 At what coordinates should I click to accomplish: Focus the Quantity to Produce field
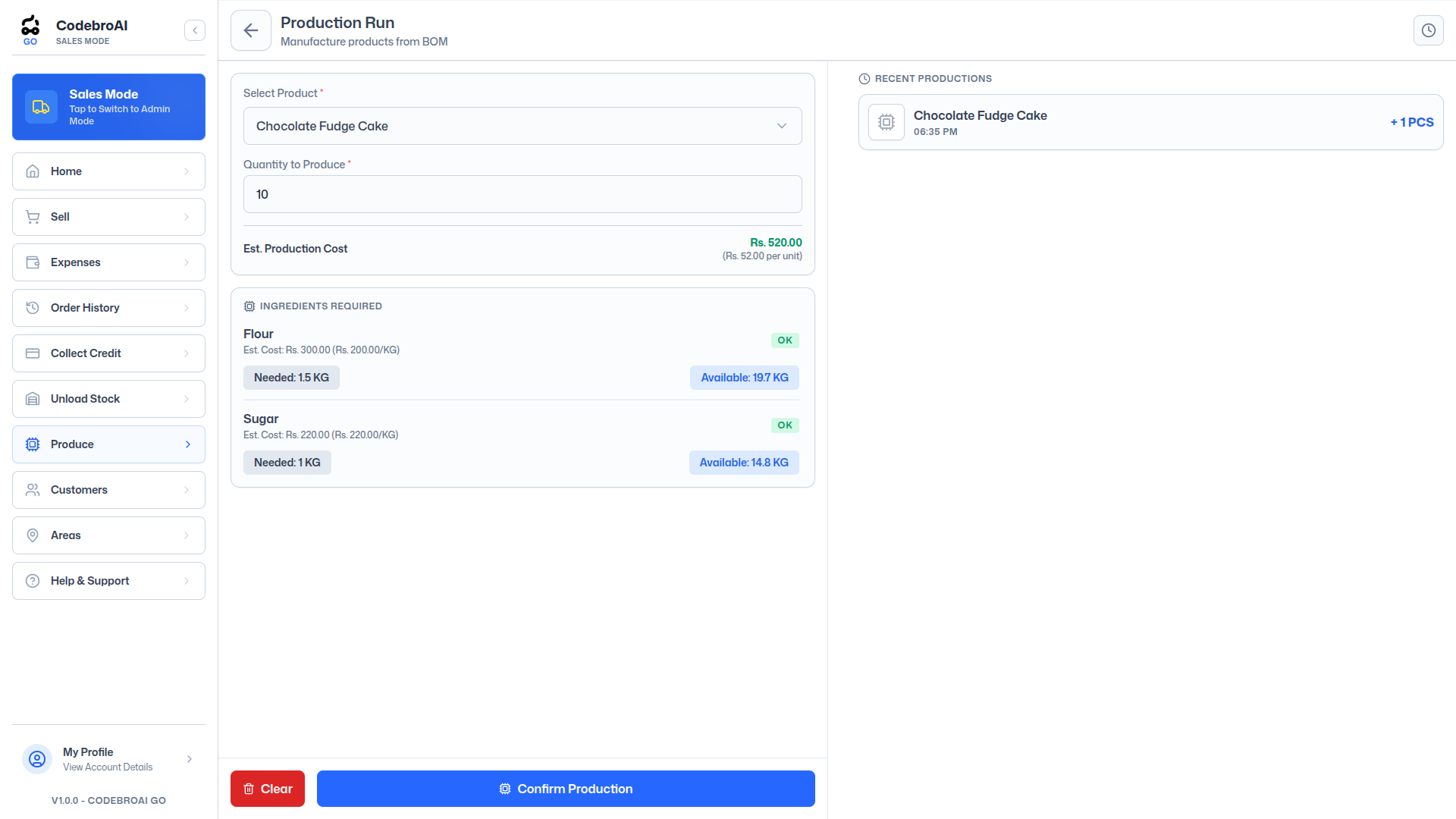pos(522,194)
